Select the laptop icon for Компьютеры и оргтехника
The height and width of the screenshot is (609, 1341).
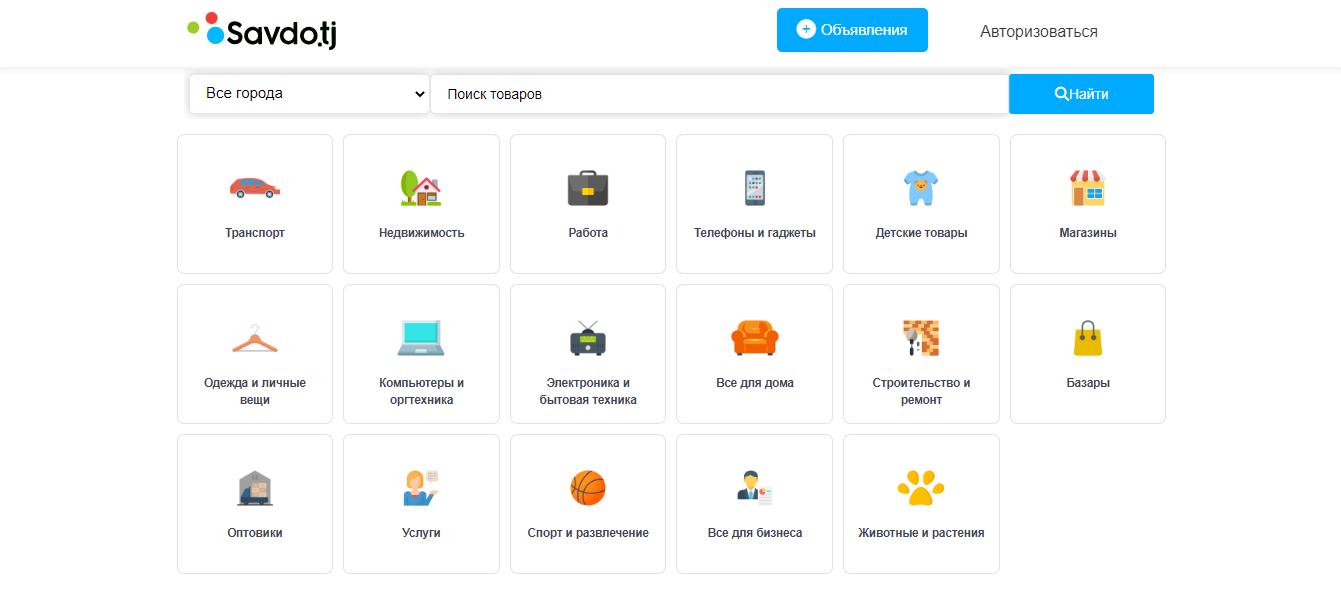[x=421, y=337]
